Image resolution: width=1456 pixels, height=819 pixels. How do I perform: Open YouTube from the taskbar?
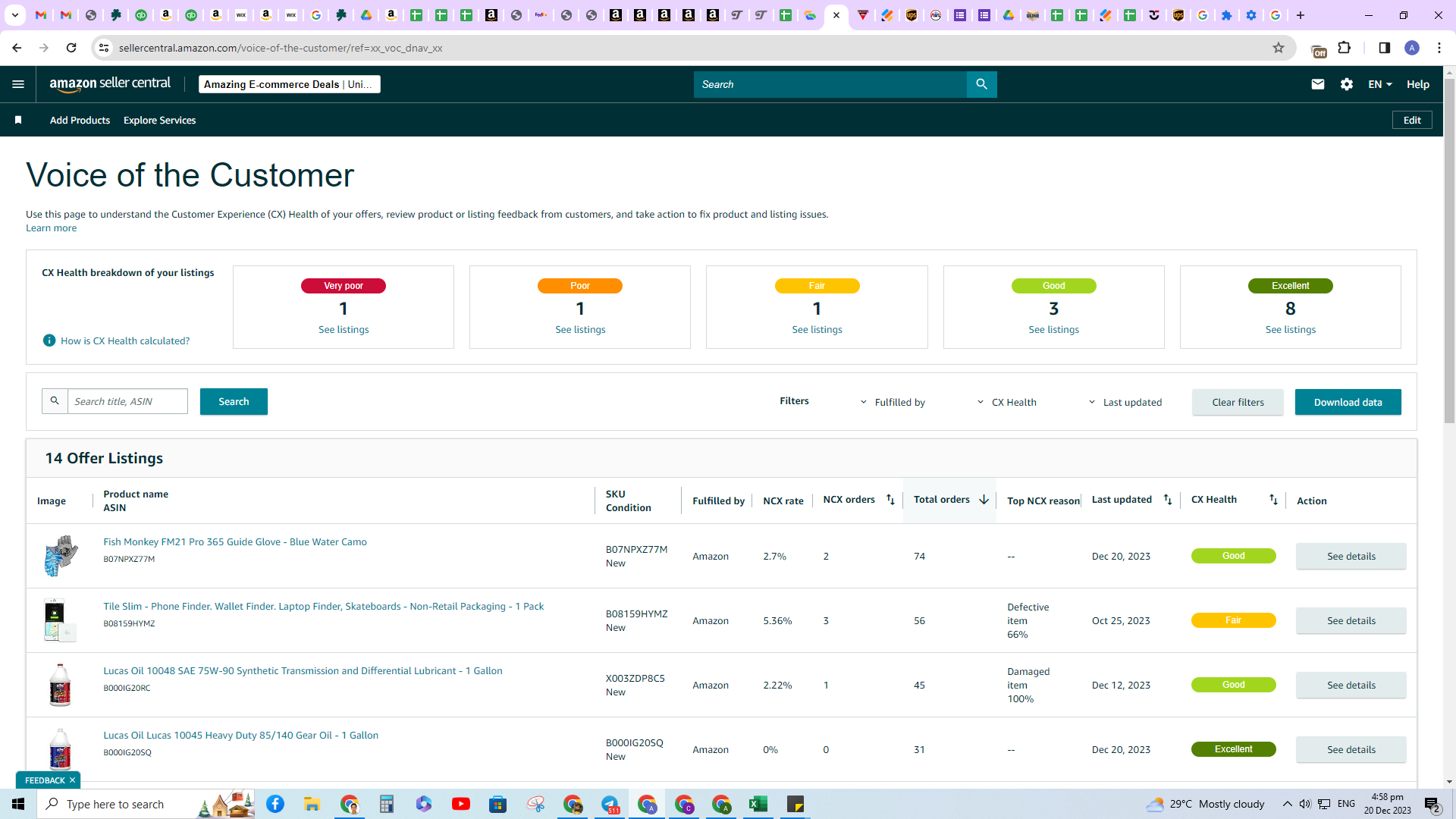461,804
